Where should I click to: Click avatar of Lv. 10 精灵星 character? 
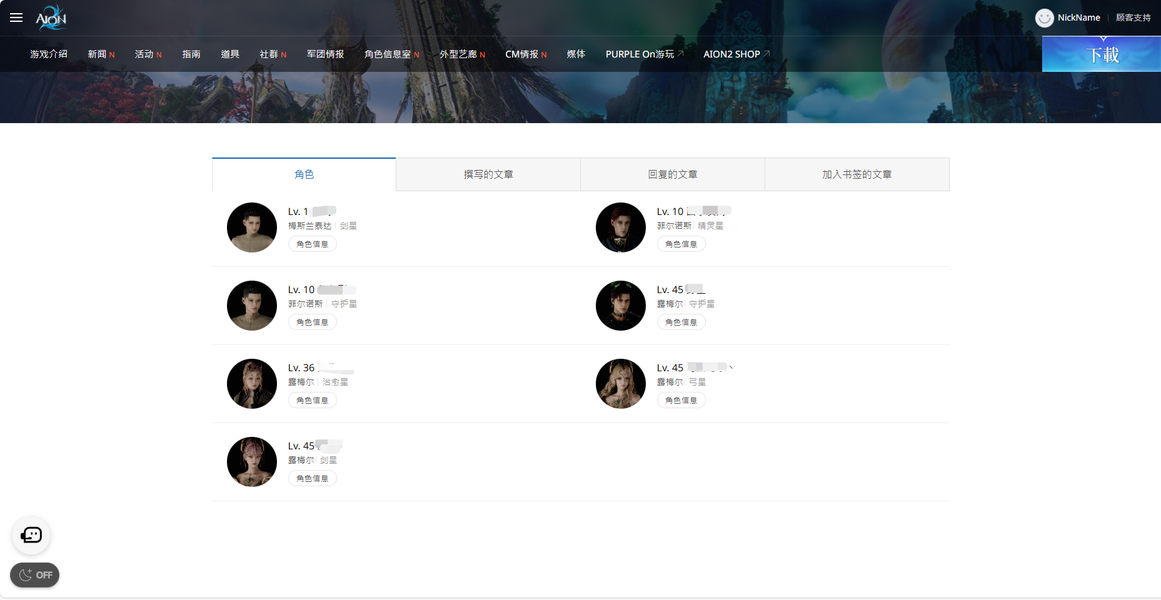point(620,227)
